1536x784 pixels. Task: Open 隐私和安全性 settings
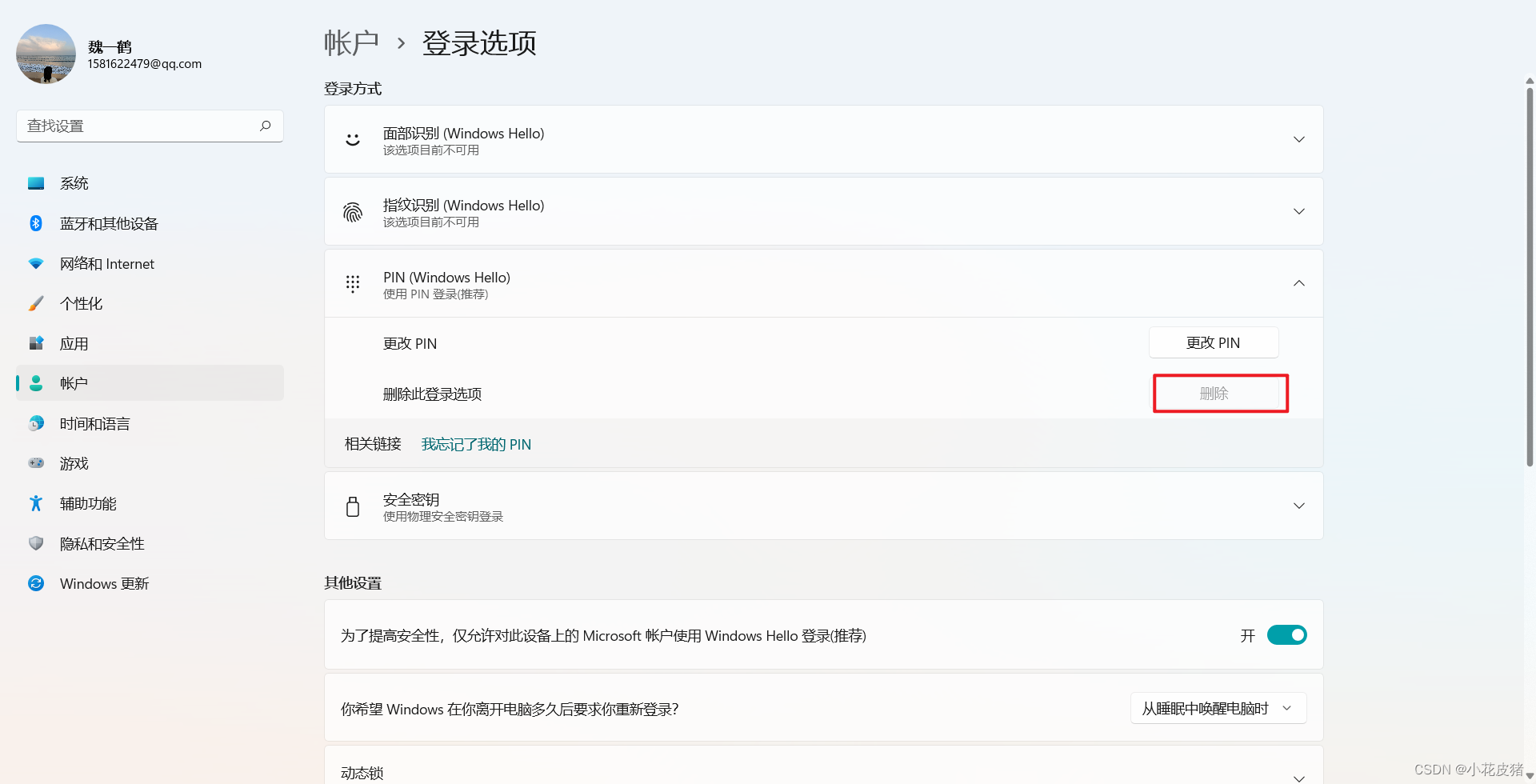[x=150, y=543]
